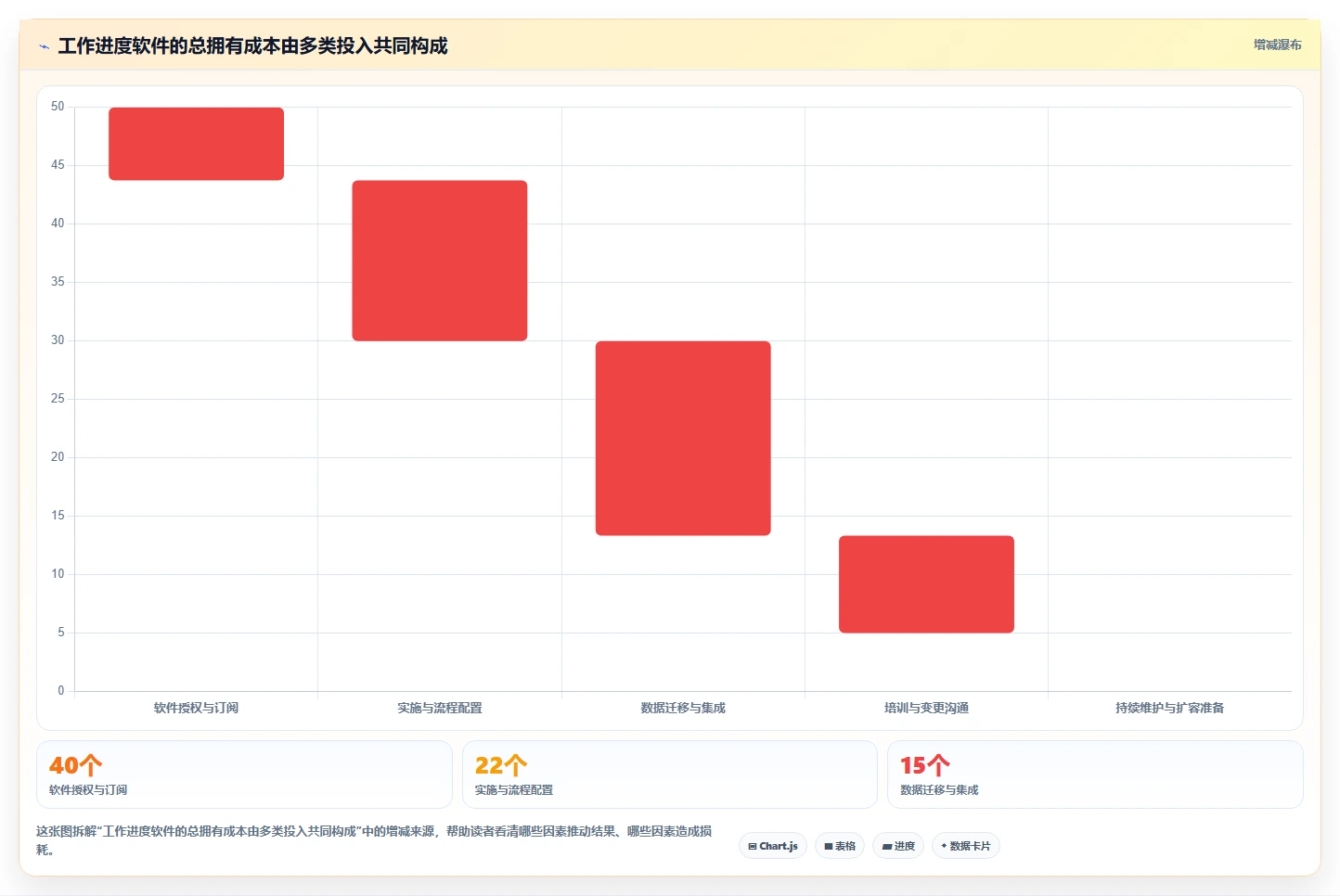The height and width of the screenshot is (896, 1340).
Task: Click the 软件授权与订阅 caption in the stat card
Action: point(88,790)
